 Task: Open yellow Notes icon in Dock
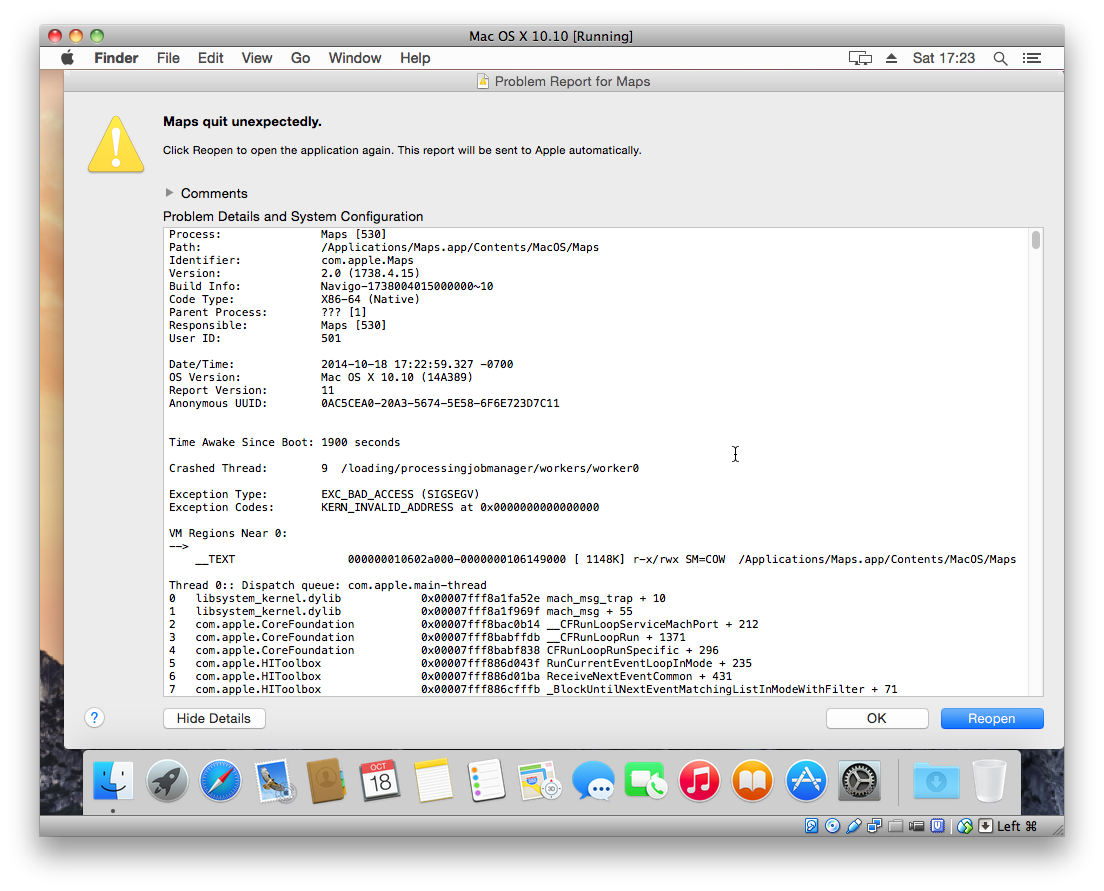(x=433, y=780)
